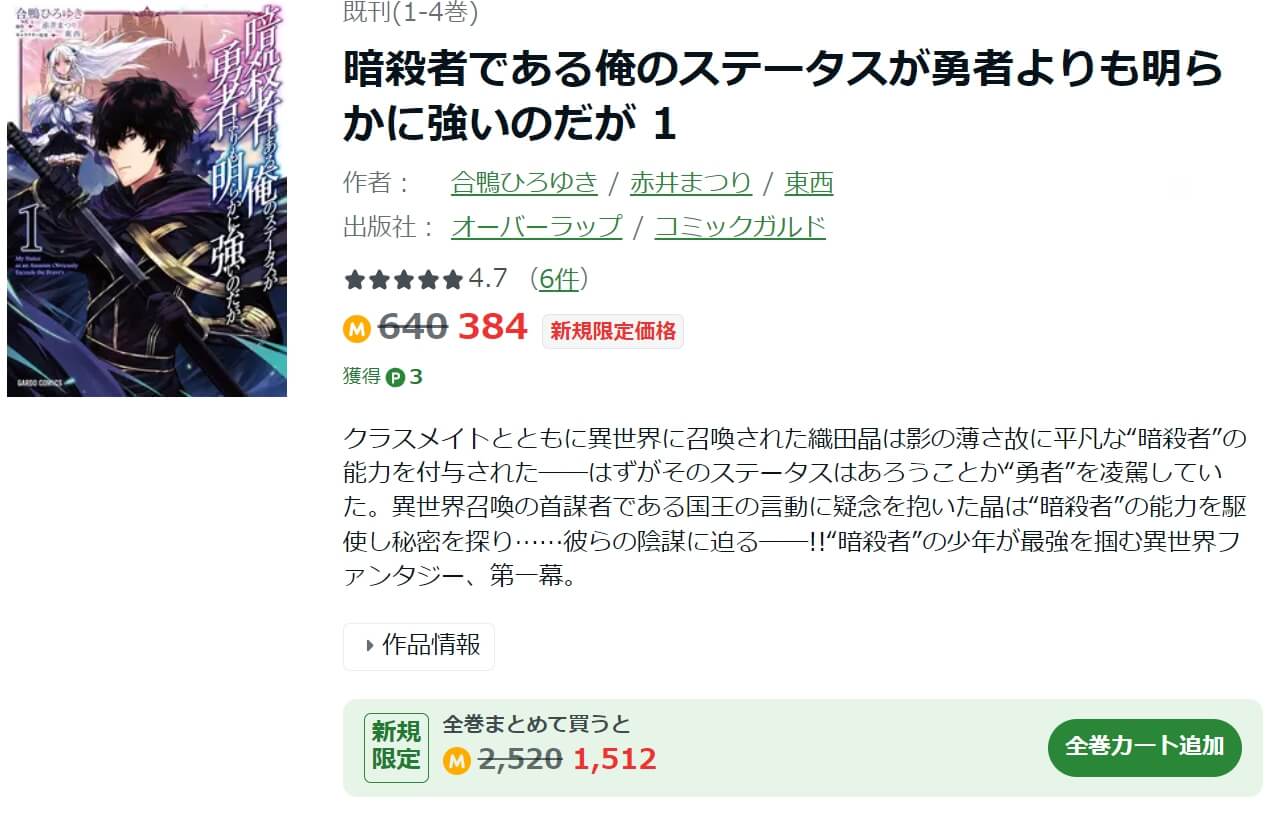Screen dimensions: 1272x816
Task: Click the 既刊(1-4巻) volume label
Action: (x=410, y=12)
